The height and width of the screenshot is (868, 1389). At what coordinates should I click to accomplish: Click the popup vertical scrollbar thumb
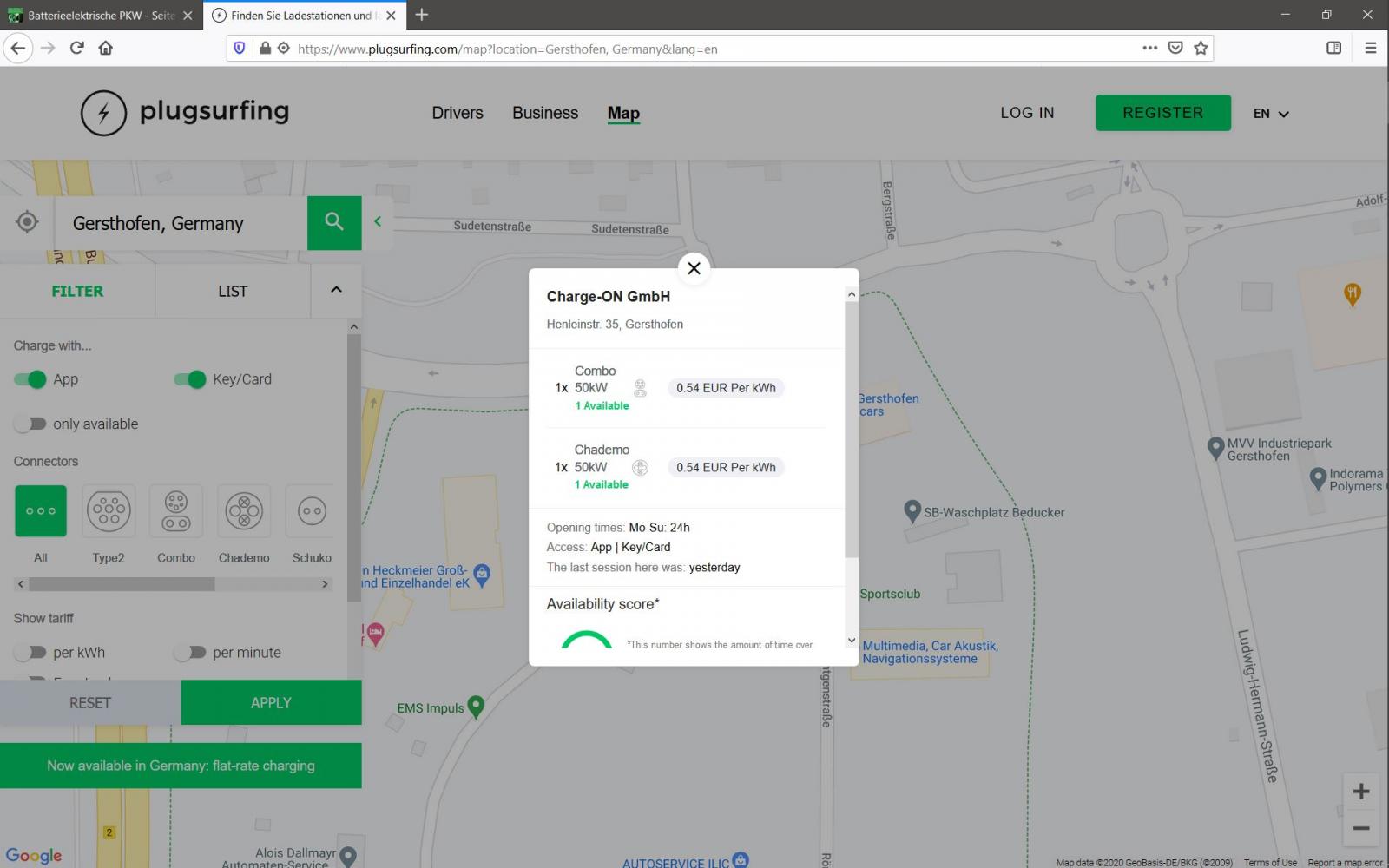[x=851, y=430]
